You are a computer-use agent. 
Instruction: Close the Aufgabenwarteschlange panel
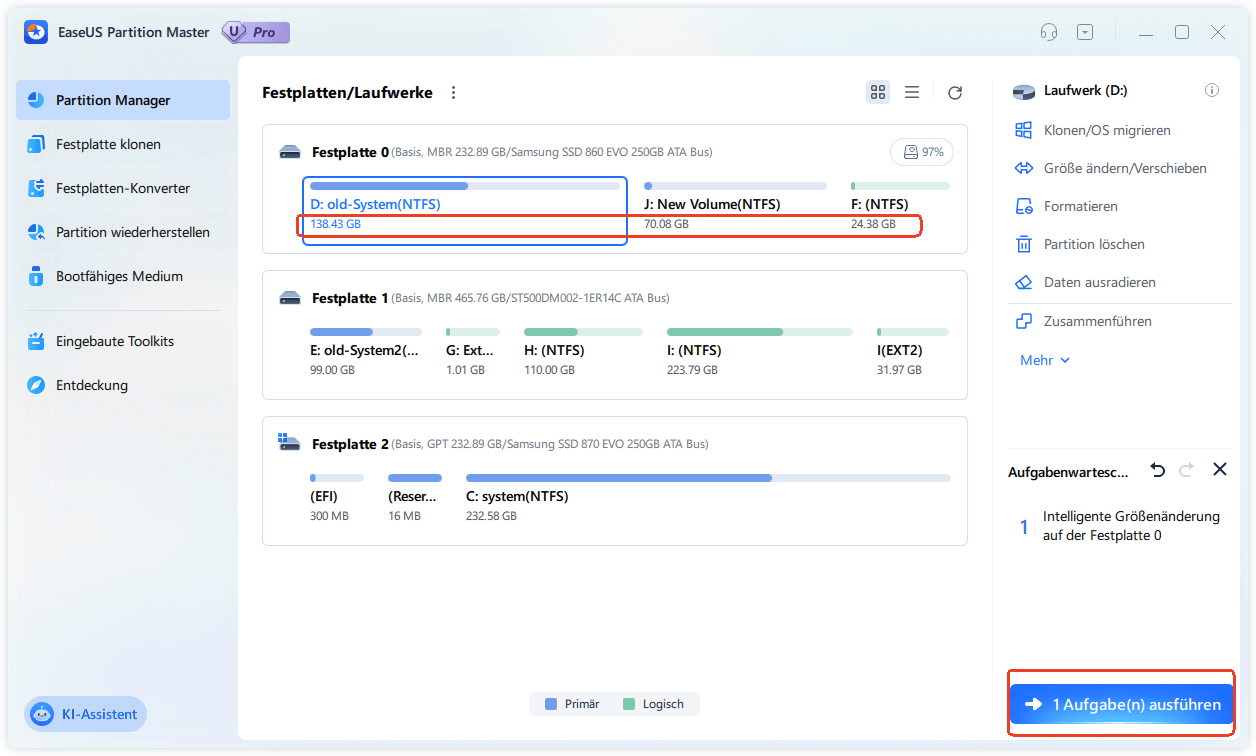pos(1220,470)
